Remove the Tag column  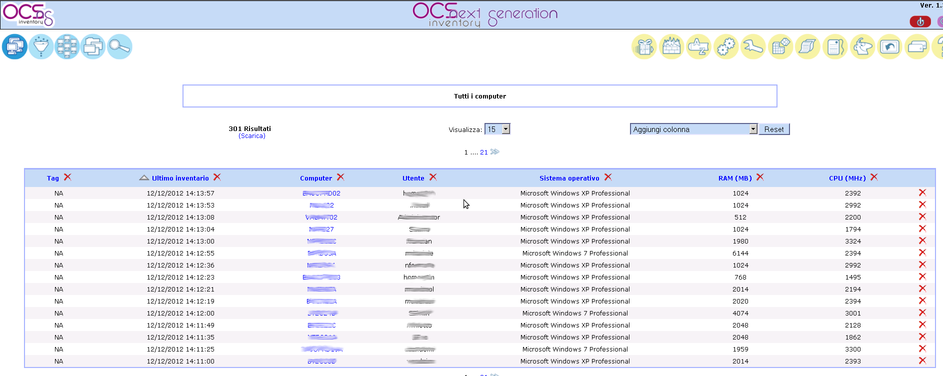click(x=67, y=177)
